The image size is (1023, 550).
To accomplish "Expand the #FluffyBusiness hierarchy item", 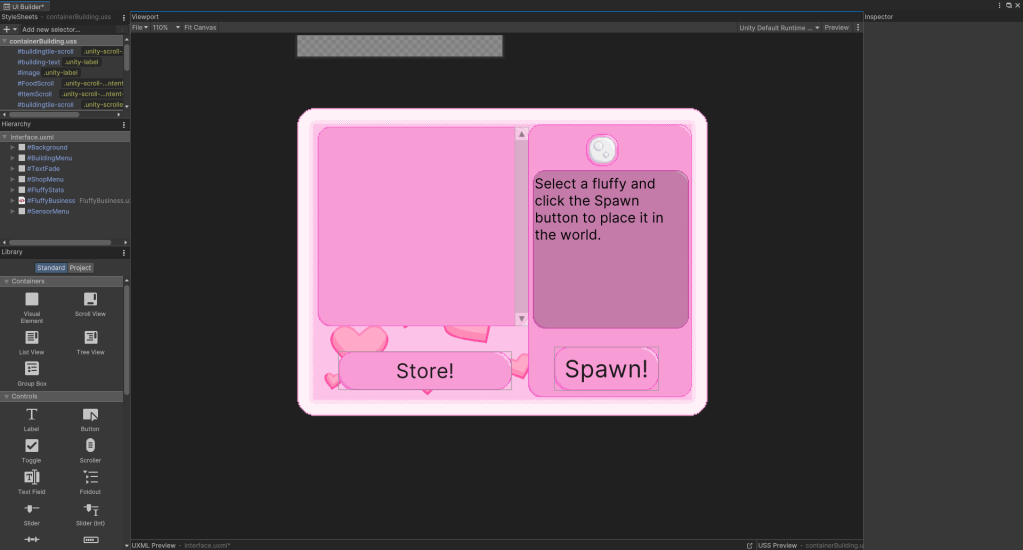I will (x=12, y=200).
